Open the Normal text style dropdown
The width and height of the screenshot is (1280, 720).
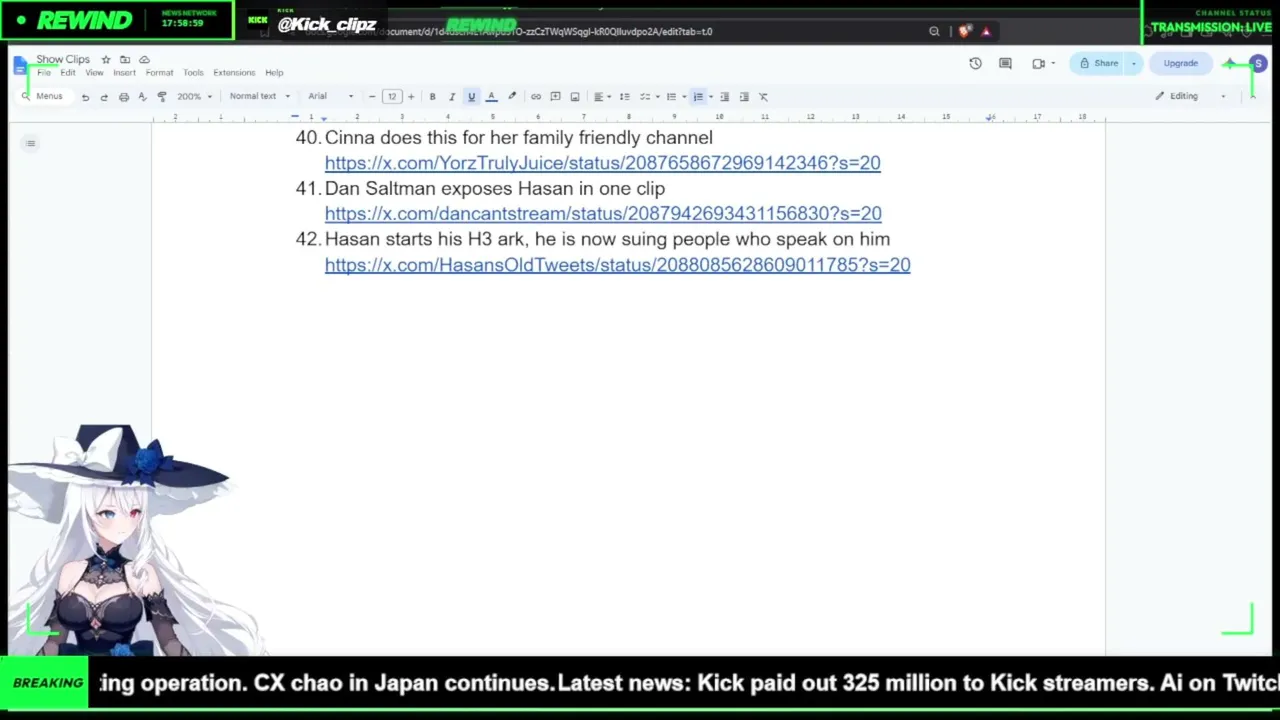pyautogui.click(x=259, y=97)
